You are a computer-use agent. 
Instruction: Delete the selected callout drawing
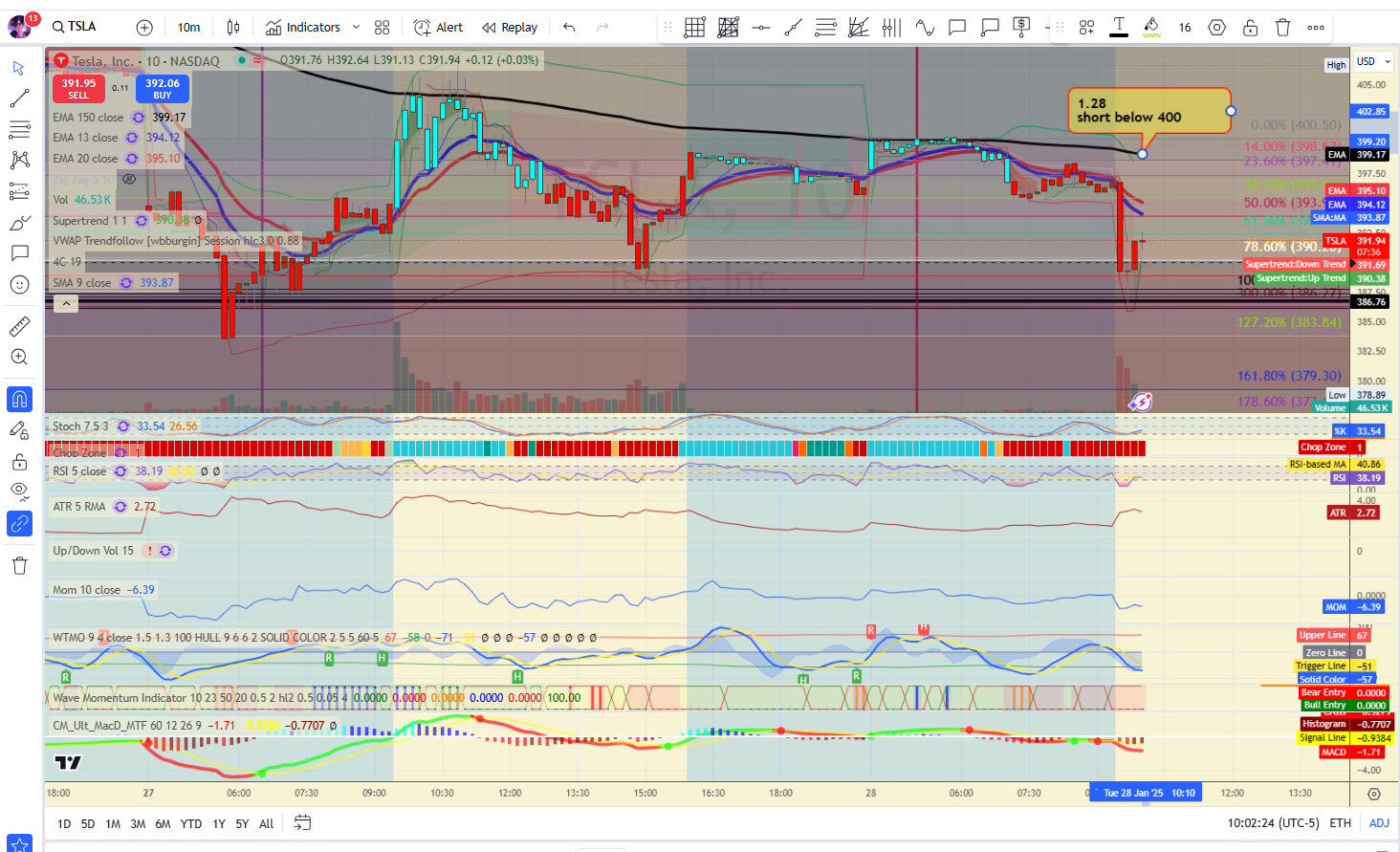tap(1283, 28)
